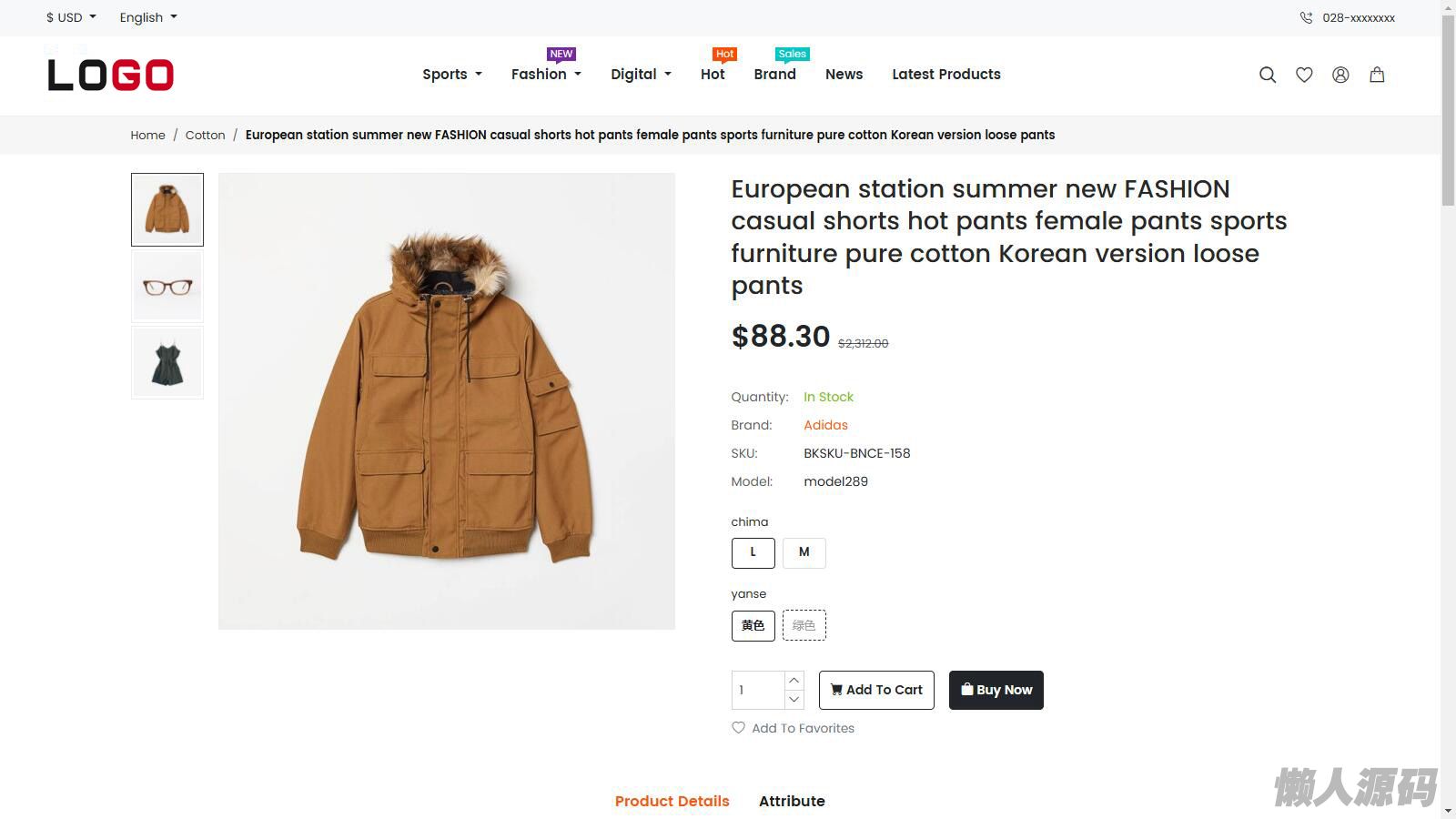This screenshot has height=819, width=1456.
Task: Select size M option
Action: click(x=804, y=552)
